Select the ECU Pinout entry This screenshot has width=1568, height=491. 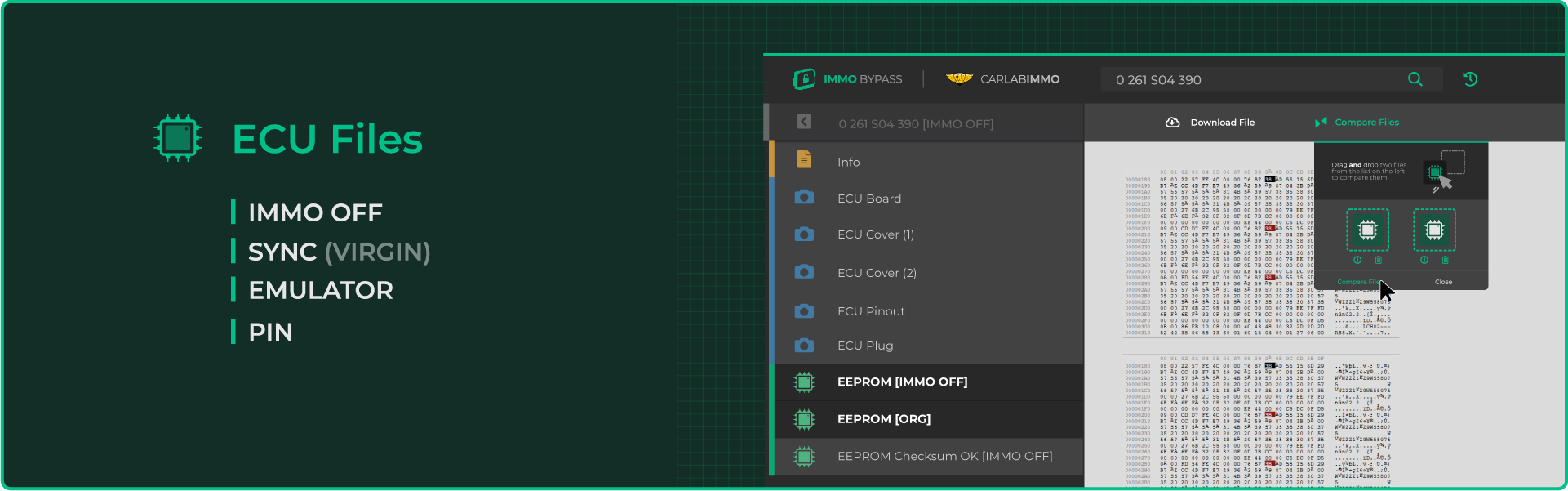(871, 311)
